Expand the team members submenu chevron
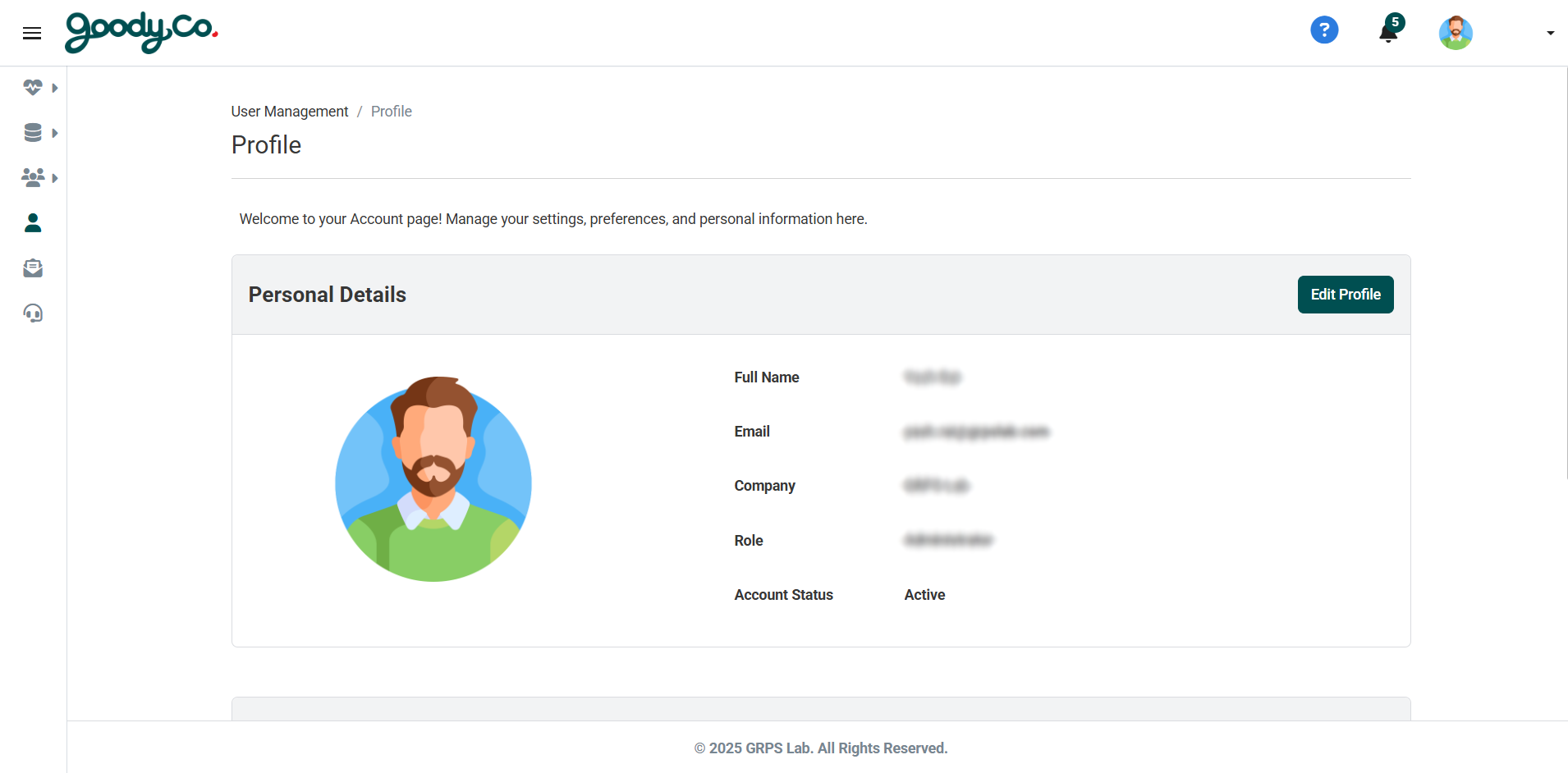 pos(55,177)
